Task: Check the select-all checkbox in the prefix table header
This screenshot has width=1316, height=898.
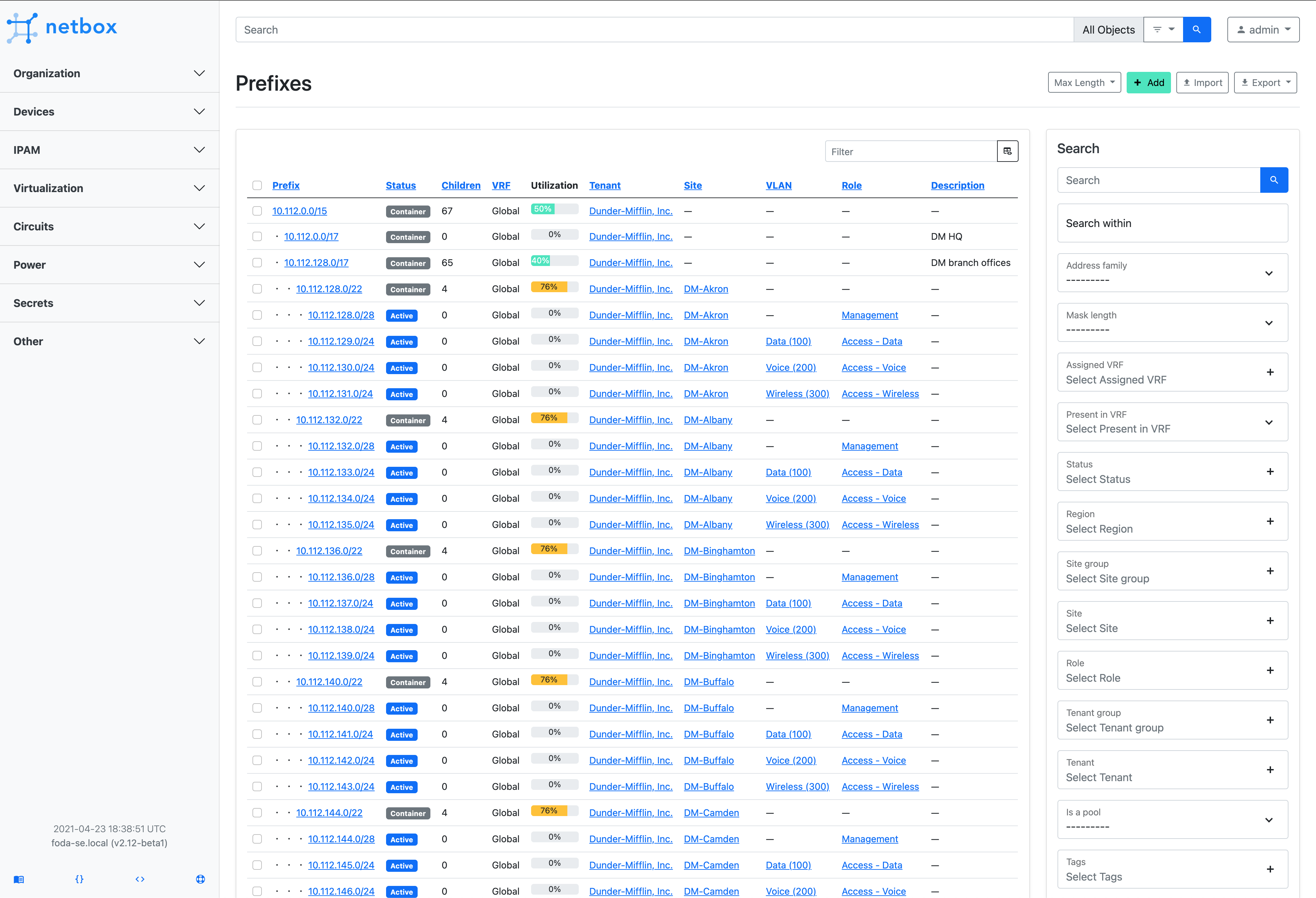Action: pyautogui.click(x=257, y=185)
